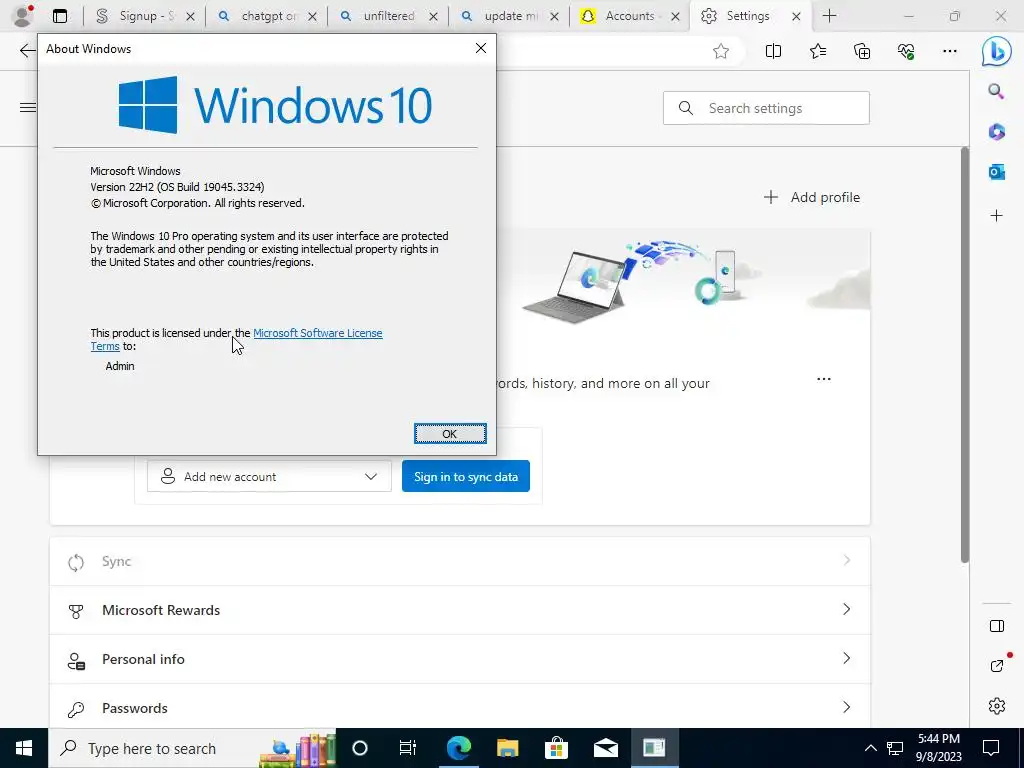1024x768 pixels.
Task: Toggle sidebar visibility icon
Action: point(997,626)
